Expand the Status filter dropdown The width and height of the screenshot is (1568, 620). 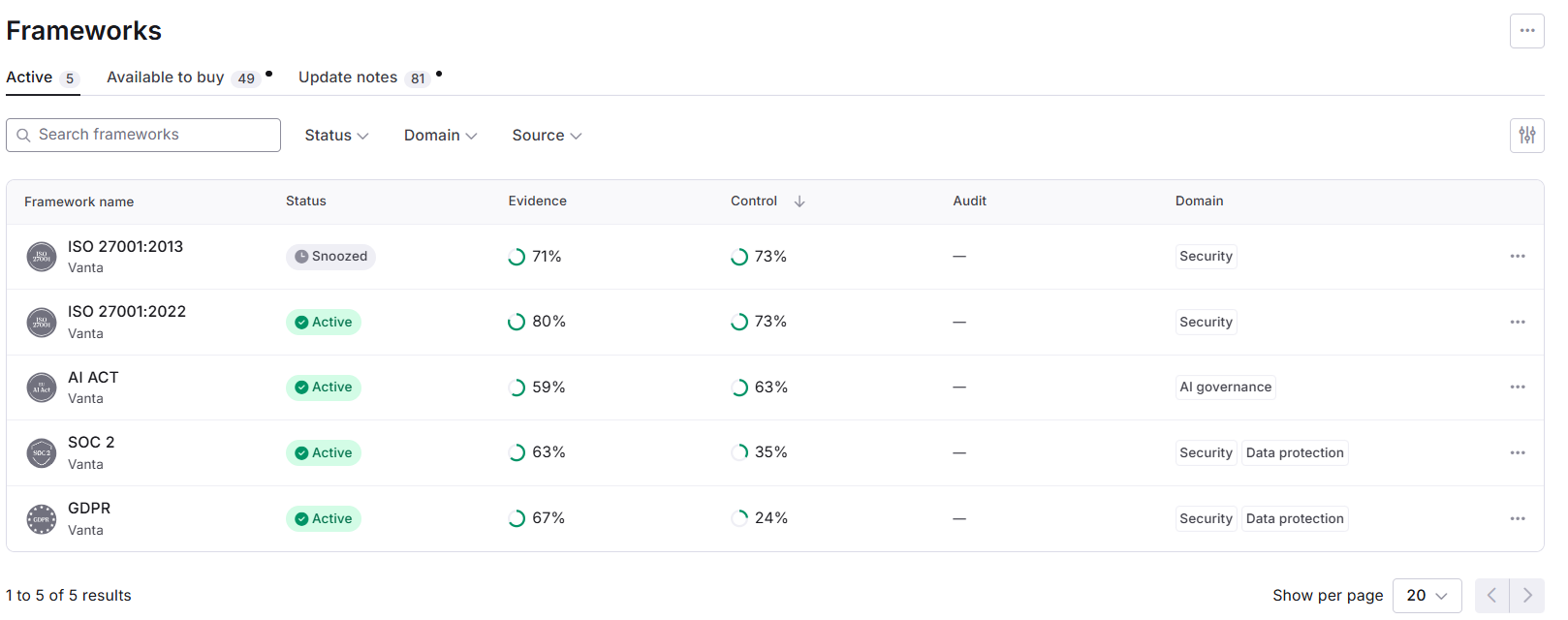tap(336, 136)
